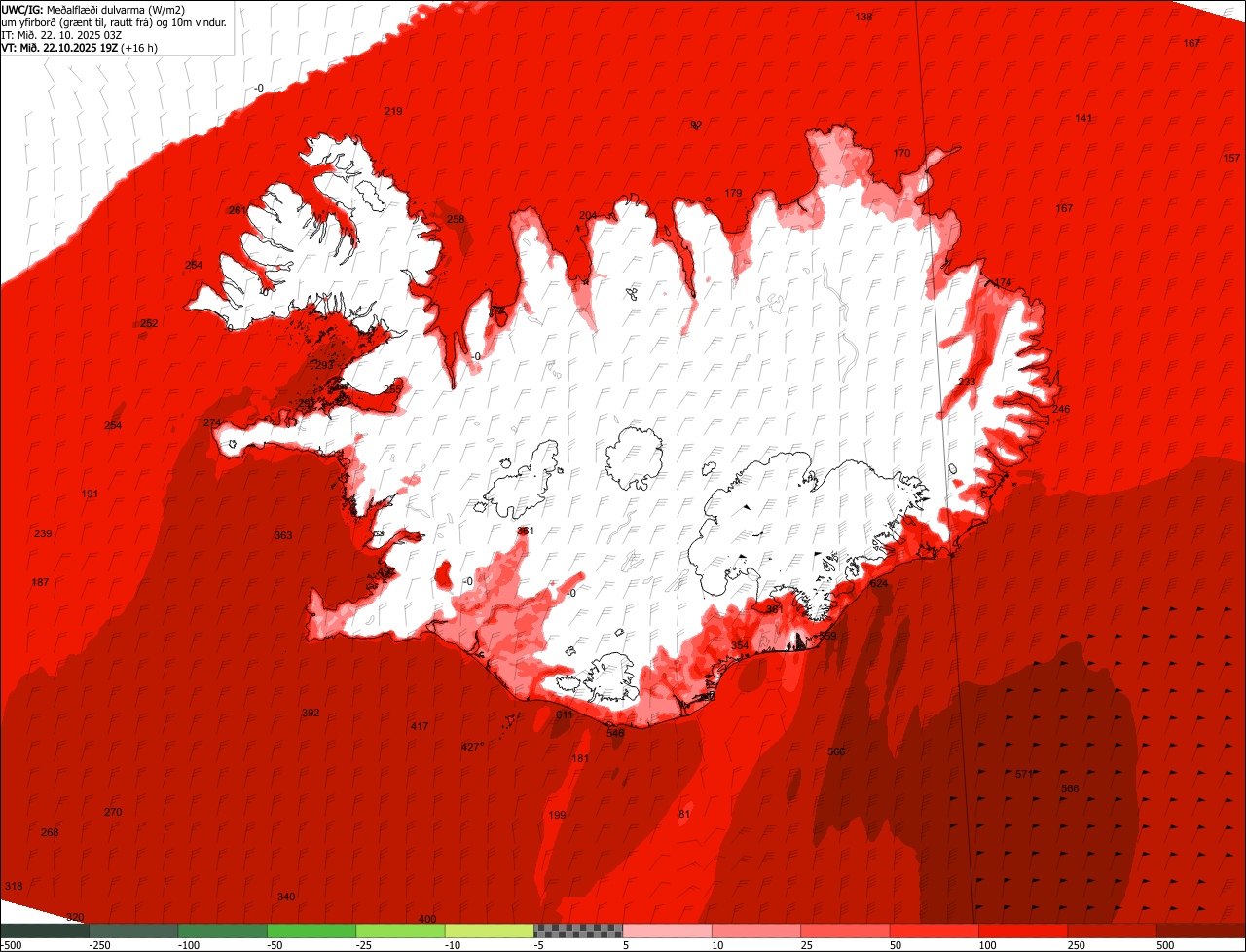
Task: Click the flux value 624 on the southeast coast
Action: coord(879,583)
